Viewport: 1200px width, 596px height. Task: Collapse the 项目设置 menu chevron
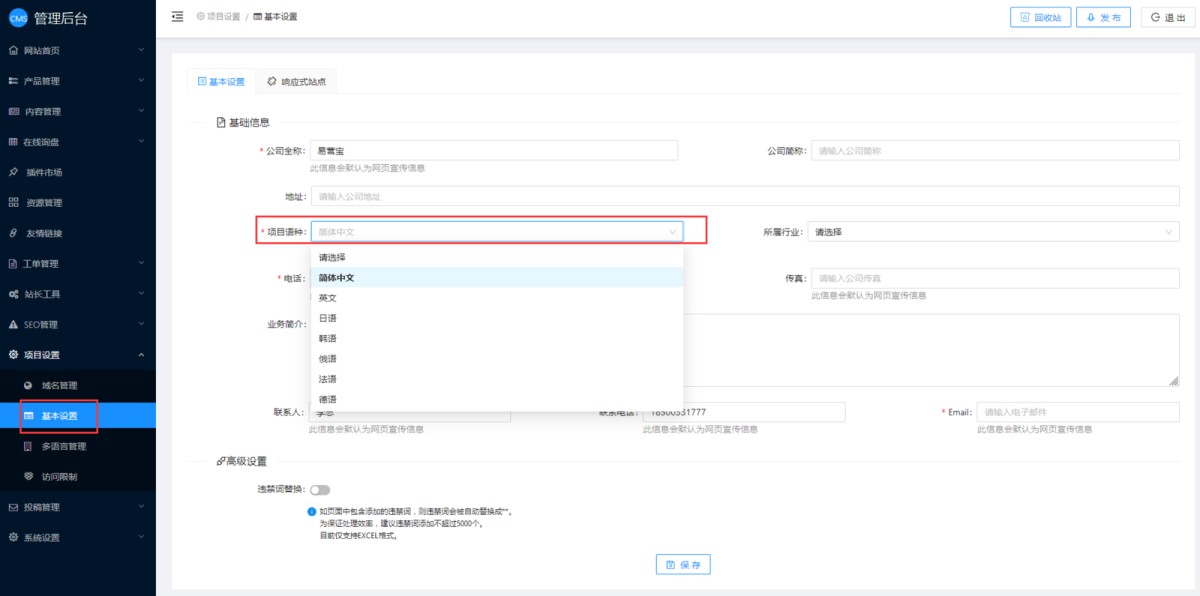141,355
